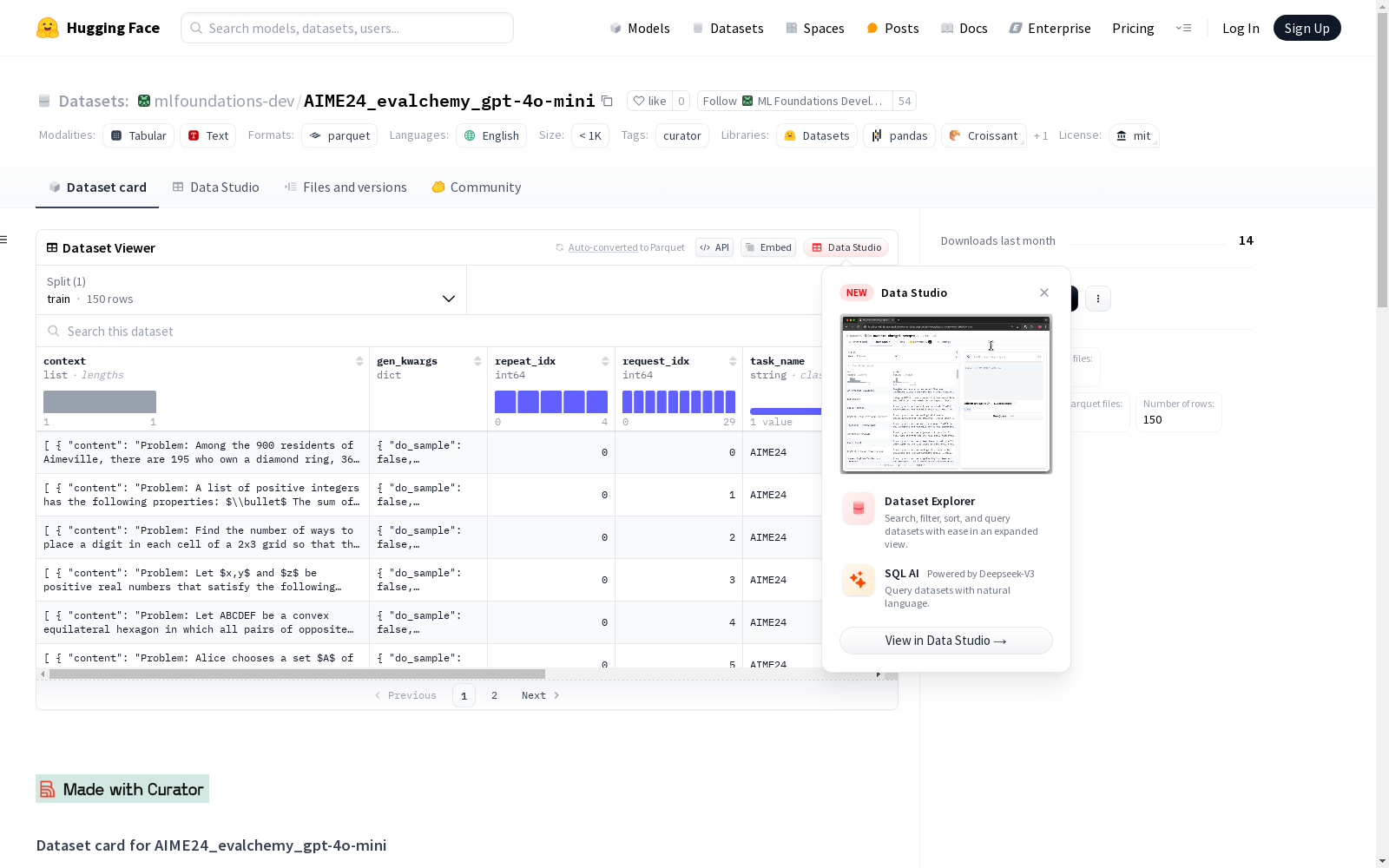
Task: Sort the request_idx column
Action: tap(733, 361)
